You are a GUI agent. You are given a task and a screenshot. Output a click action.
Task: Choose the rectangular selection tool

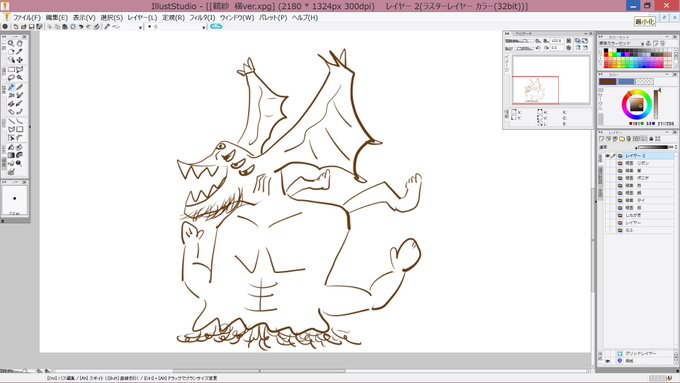point(11,69)
